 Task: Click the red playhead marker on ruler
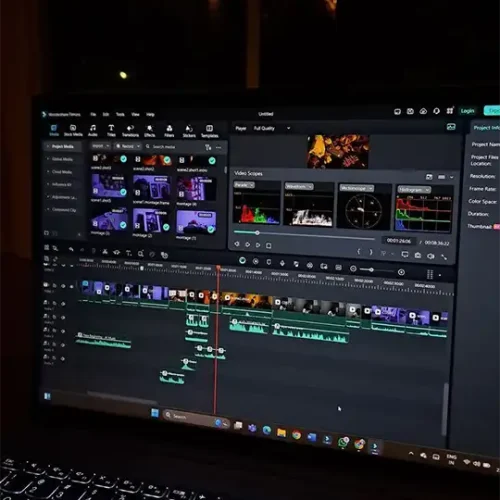pos(218,268)
